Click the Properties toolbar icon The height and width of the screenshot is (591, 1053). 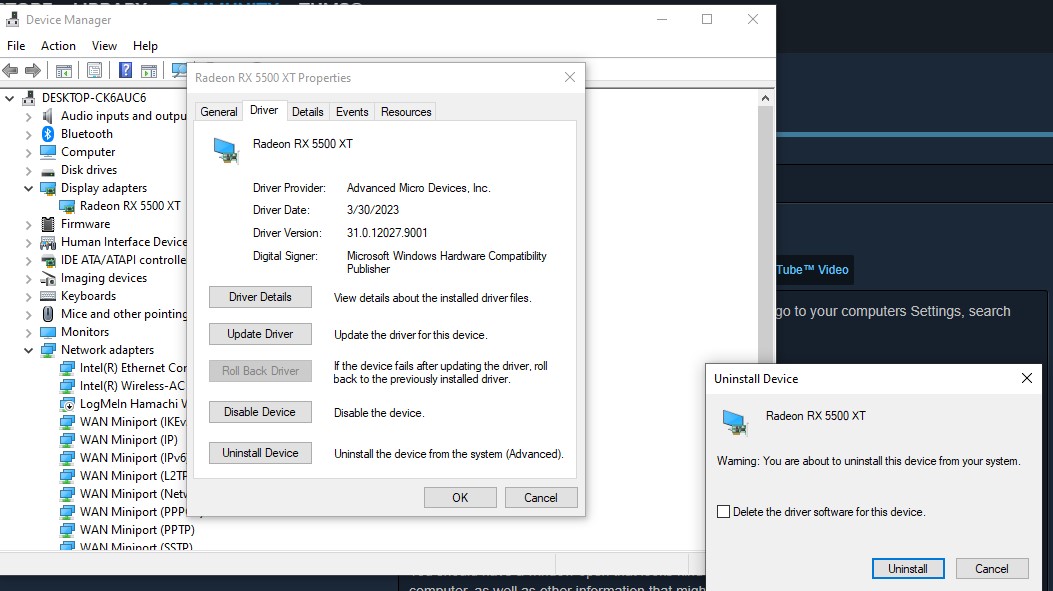point(95,70)
